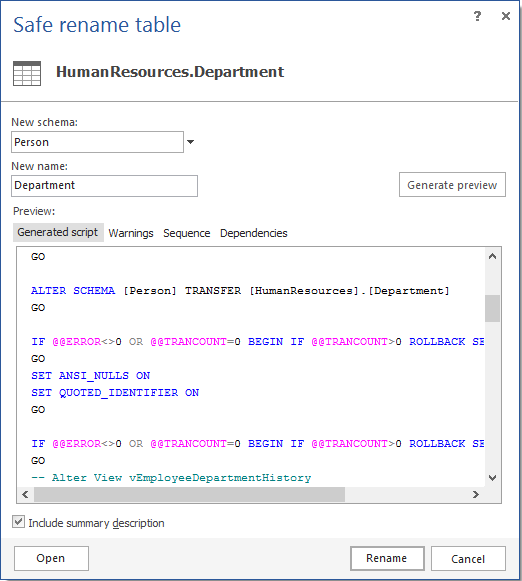This screenshot has height=581, width=522.
Task: Click the scroll up arrow in preview
Action: (x=492, y=256)
